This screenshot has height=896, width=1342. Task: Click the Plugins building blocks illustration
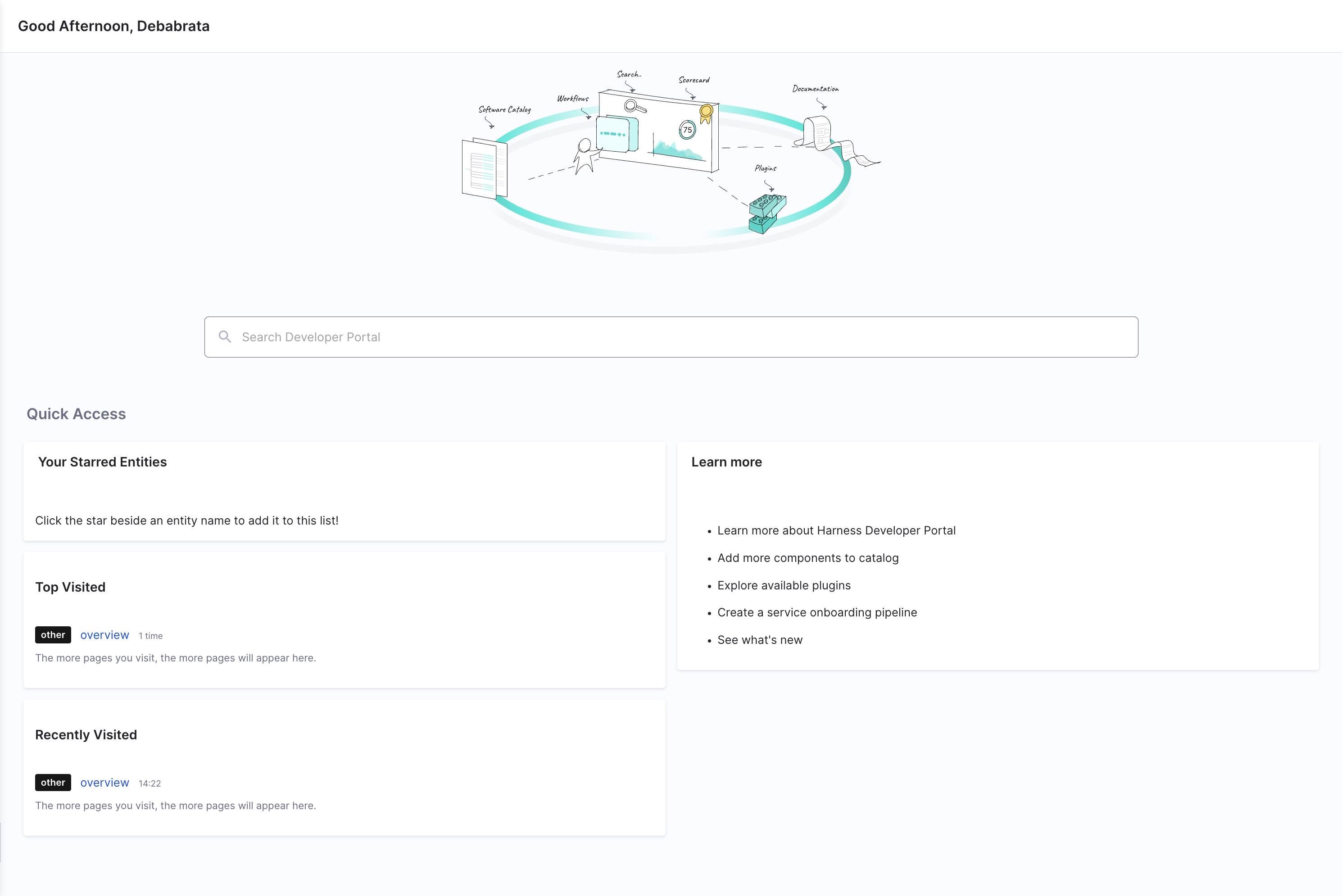tap(767, 214)
